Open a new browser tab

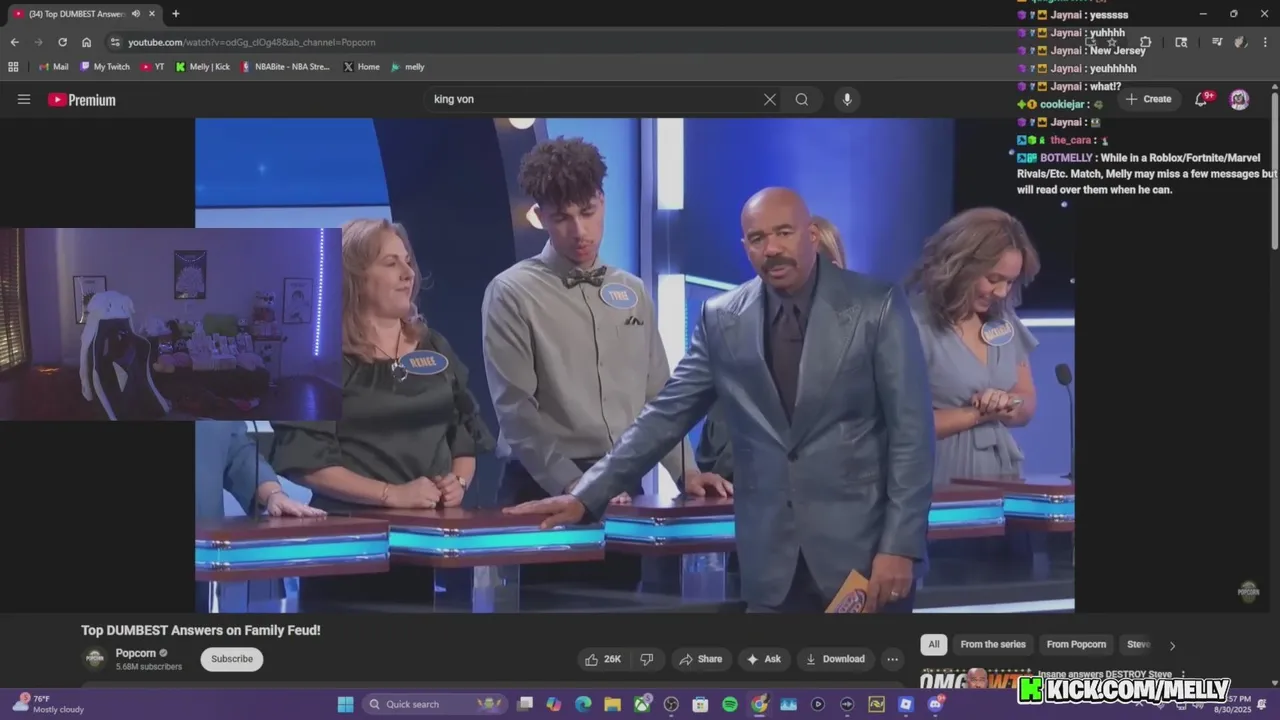(x=176, y=14)
